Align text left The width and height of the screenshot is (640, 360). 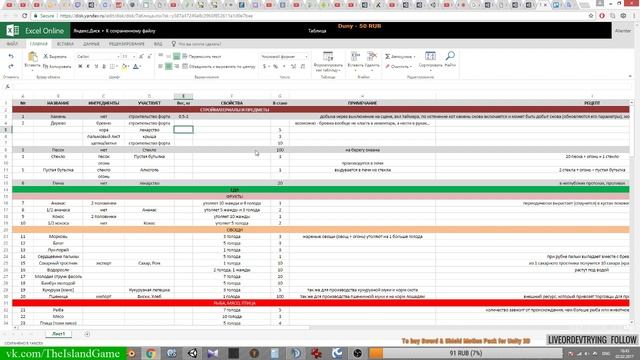(160, 66)
